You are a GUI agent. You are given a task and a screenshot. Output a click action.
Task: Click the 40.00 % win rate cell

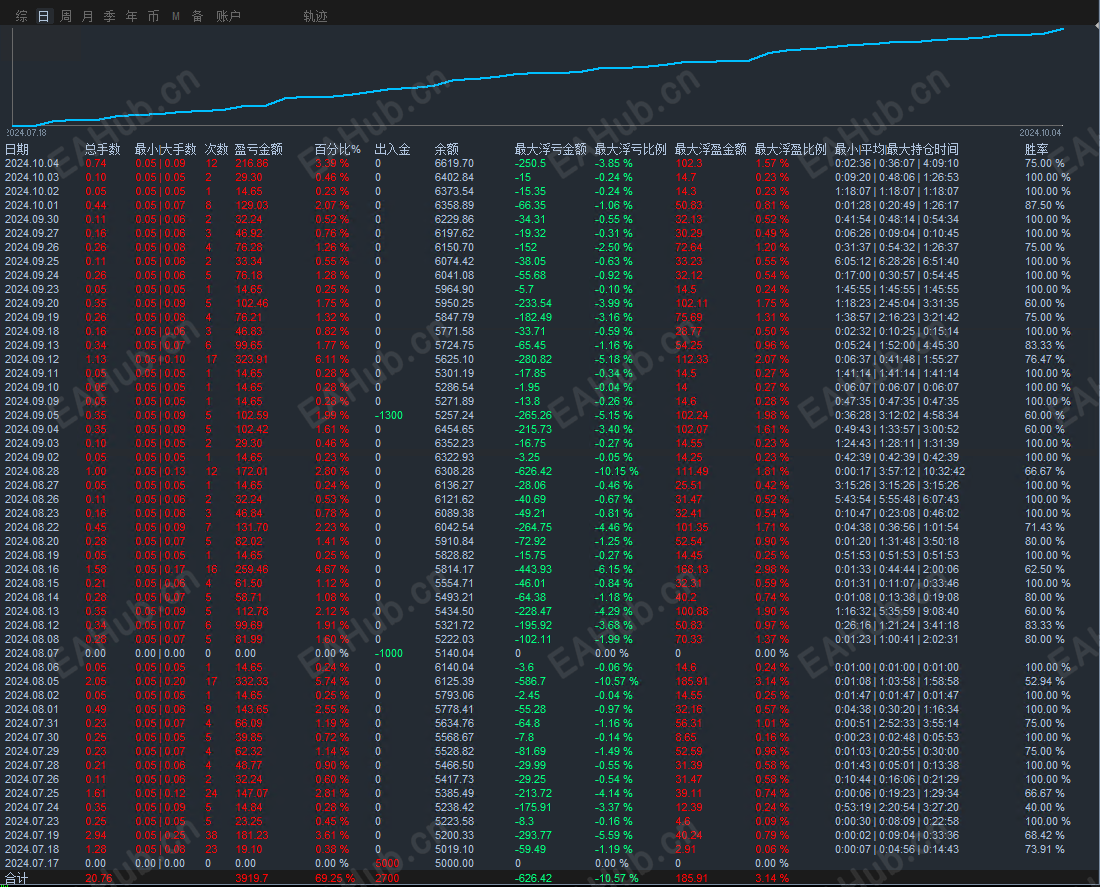(x=1045, y=807)
